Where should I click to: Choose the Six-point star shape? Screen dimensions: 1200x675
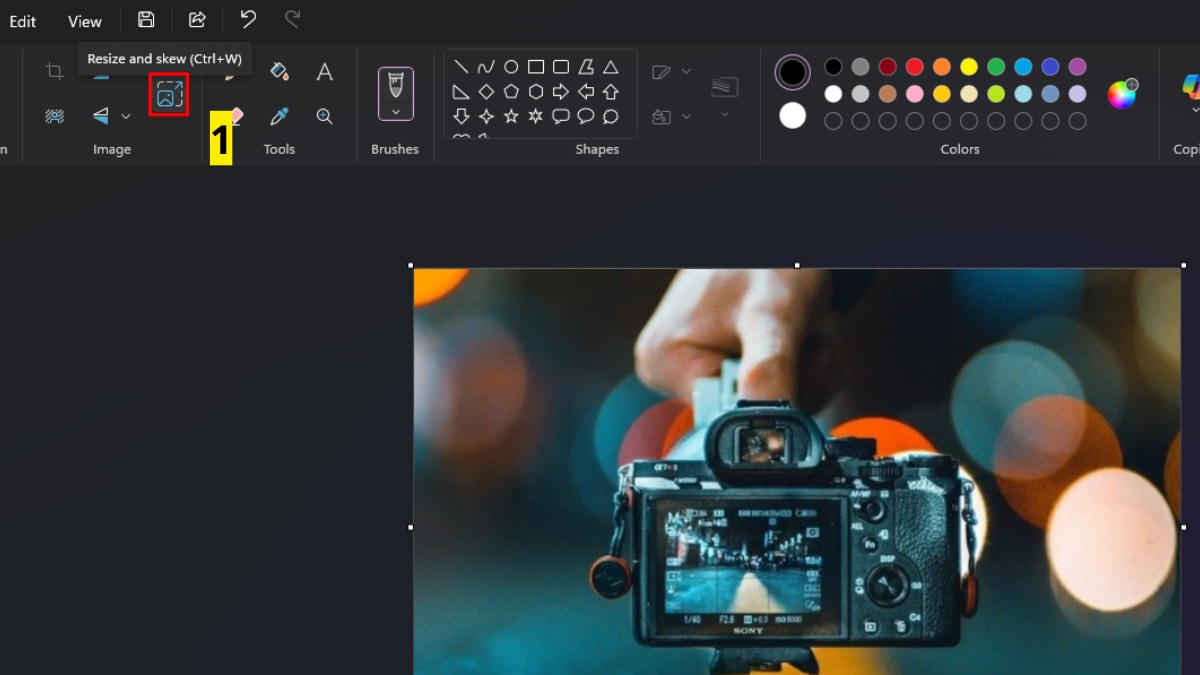(x=536, y=117)
